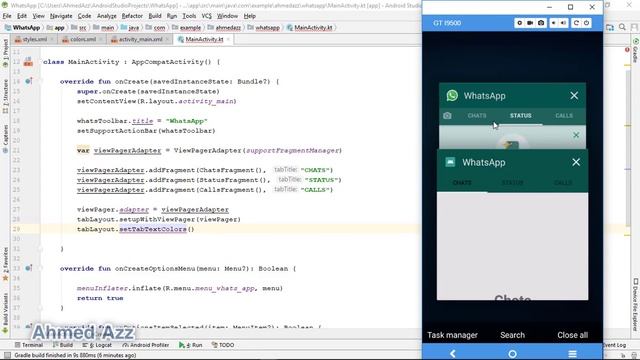Image resolution: width=640 pixels, height=360 pixels.
Task: Open the Run tool window
Action: (x=191, y=345)
